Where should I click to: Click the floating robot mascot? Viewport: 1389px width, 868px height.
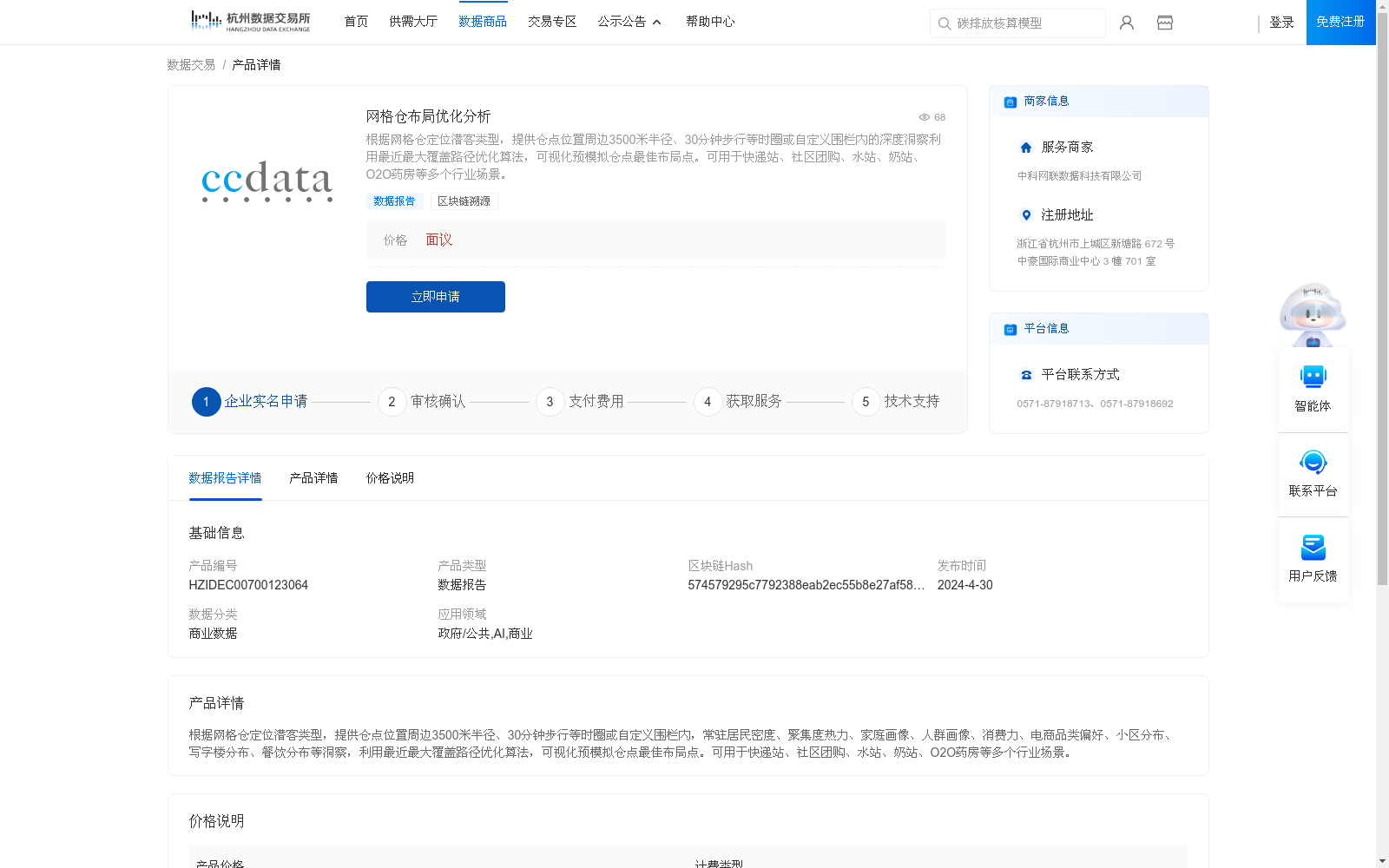pos(1313,314)
